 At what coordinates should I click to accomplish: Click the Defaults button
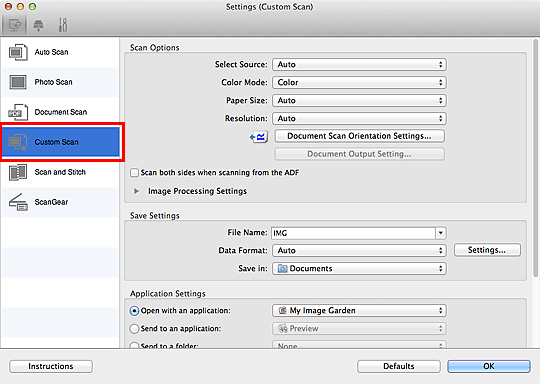pyautogui.click(x=398, y=366)
